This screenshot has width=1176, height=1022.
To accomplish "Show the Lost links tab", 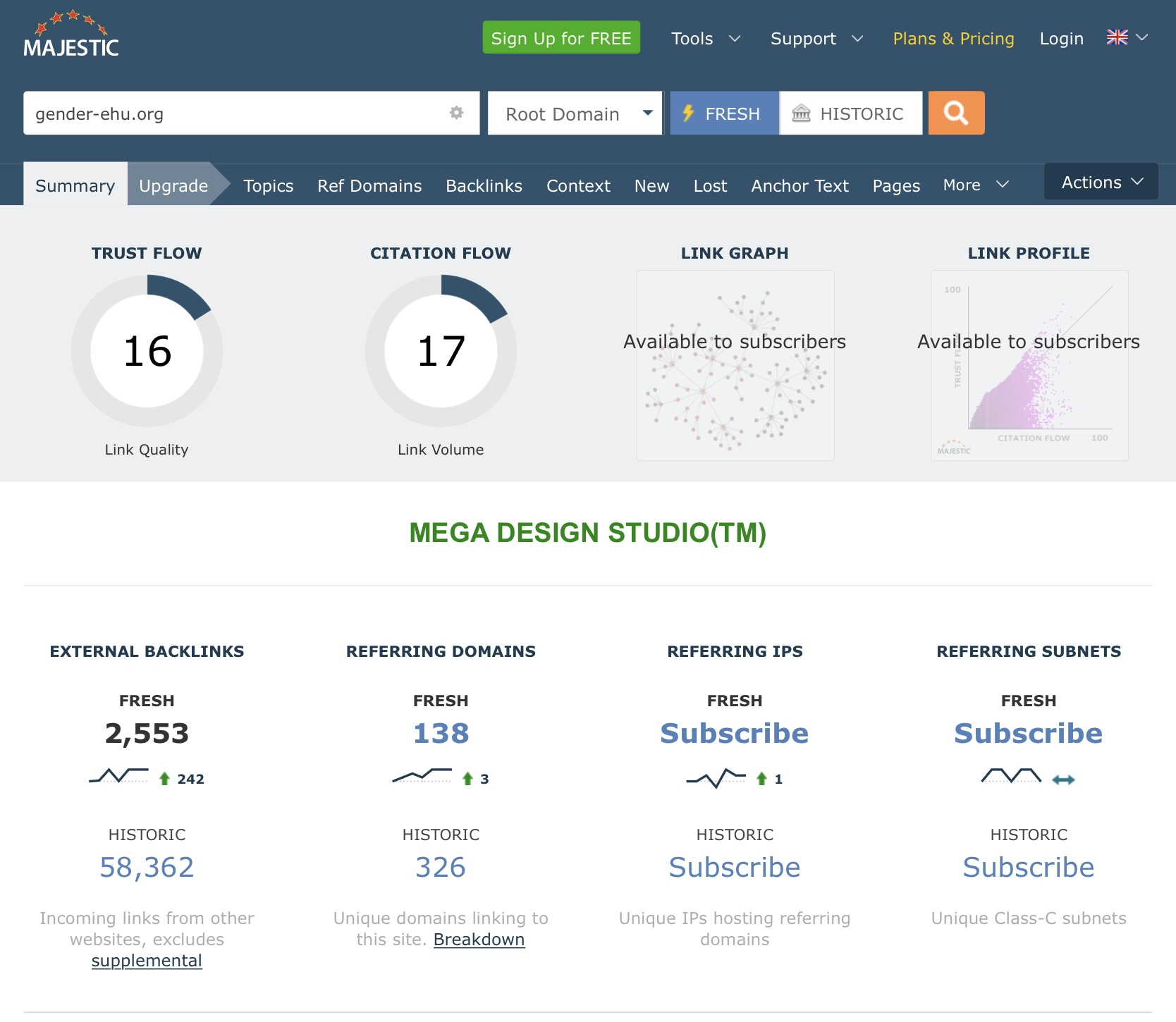I will click(710, 185).
